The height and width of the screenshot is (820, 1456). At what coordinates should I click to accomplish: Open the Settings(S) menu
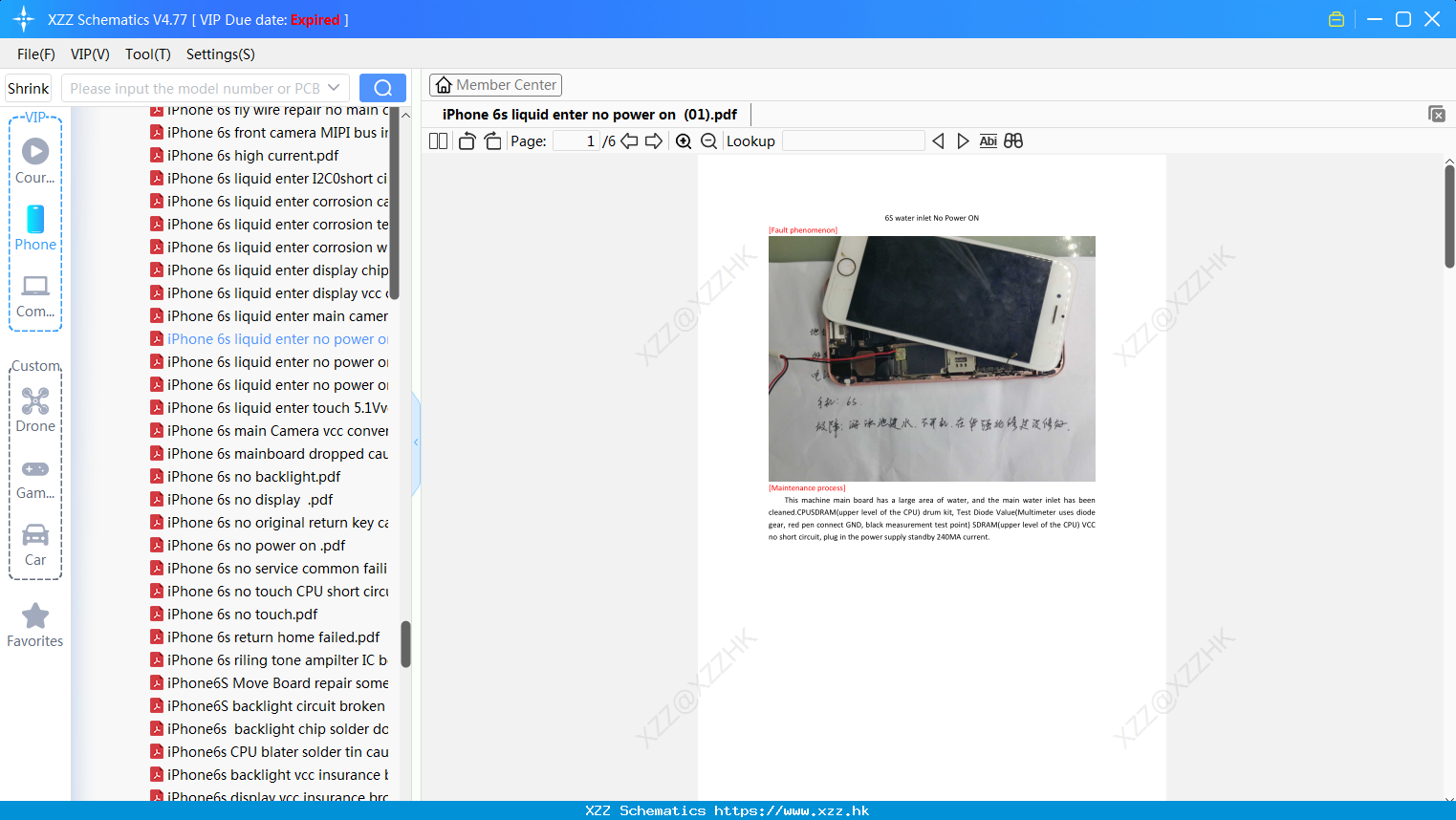(221, 54)
